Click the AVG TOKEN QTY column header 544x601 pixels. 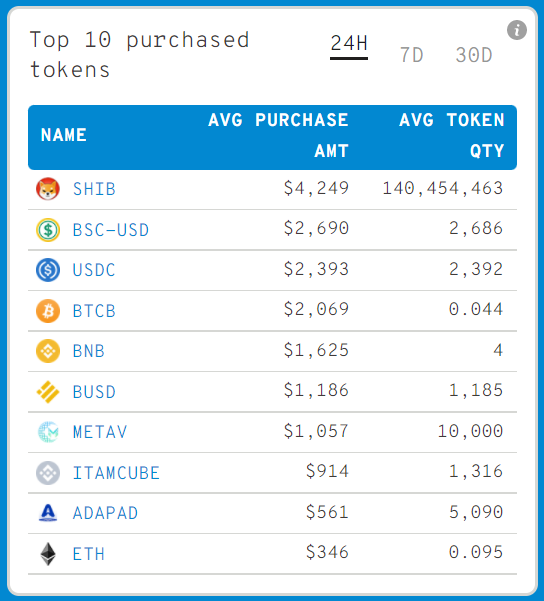click(x=452, y=135)
